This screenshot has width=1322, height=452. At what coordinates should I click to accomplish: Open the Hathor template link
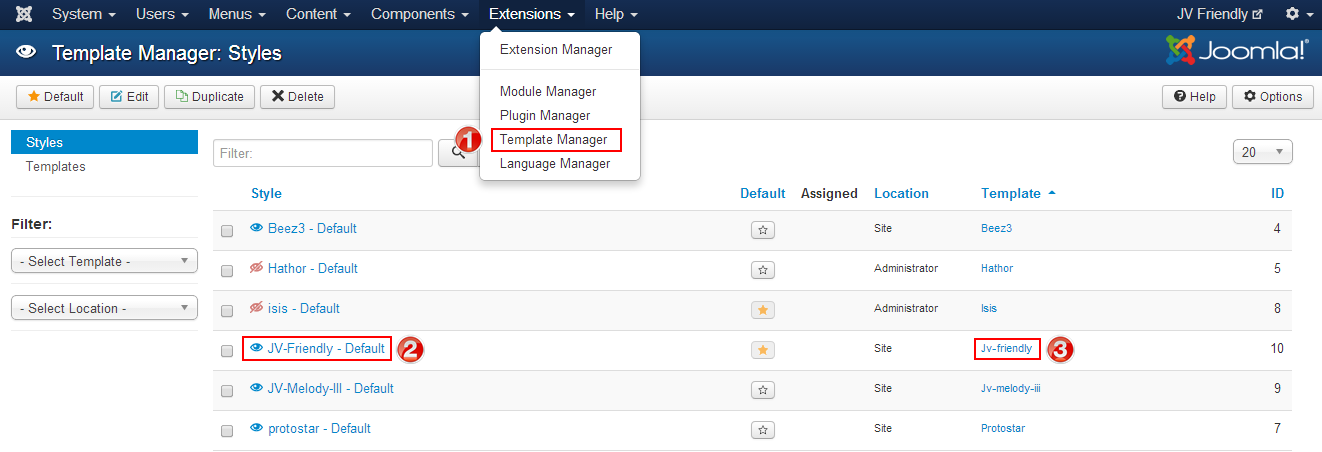[x=997, y=268]
